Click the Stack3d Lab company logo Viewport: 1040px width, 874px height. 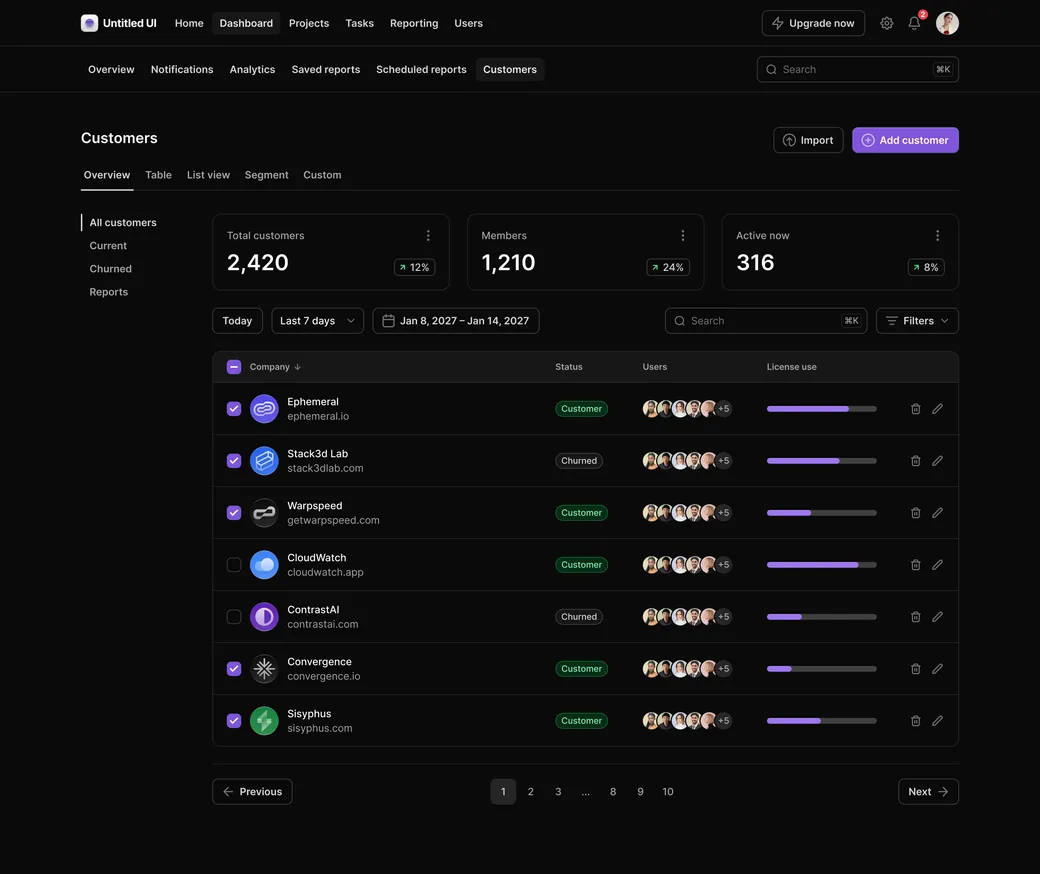tap(264, 461)
